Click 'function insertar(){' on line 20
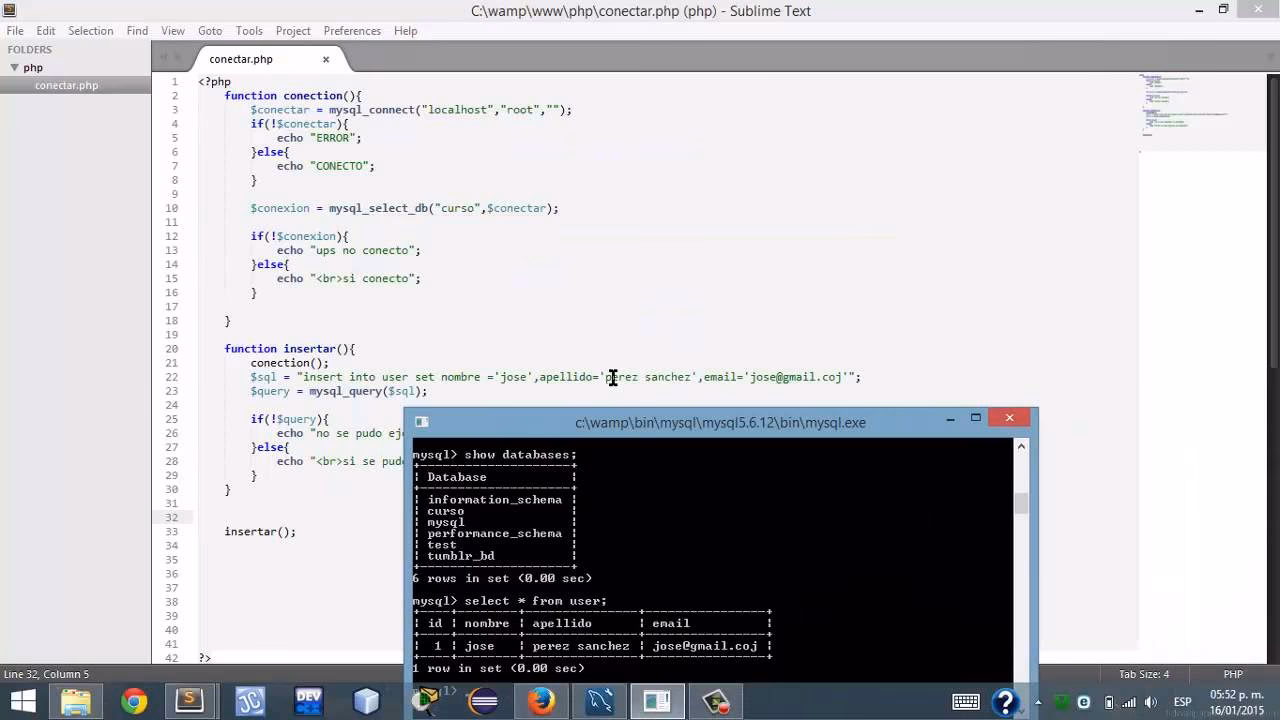Screen dimensions: 1280x720 (290, 349)
